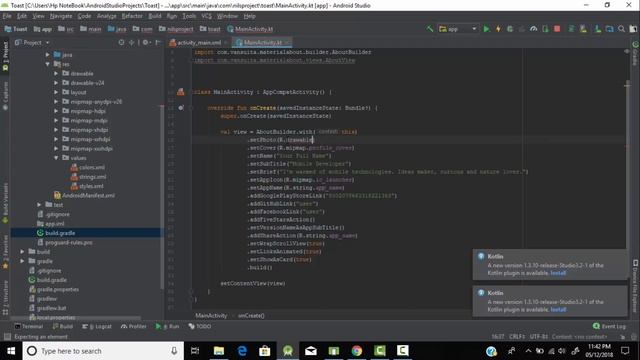The width and height of the screenshot is (640, 360).
Task: Open Microsoft Edge from the taskbar
Action: (242, 351)
